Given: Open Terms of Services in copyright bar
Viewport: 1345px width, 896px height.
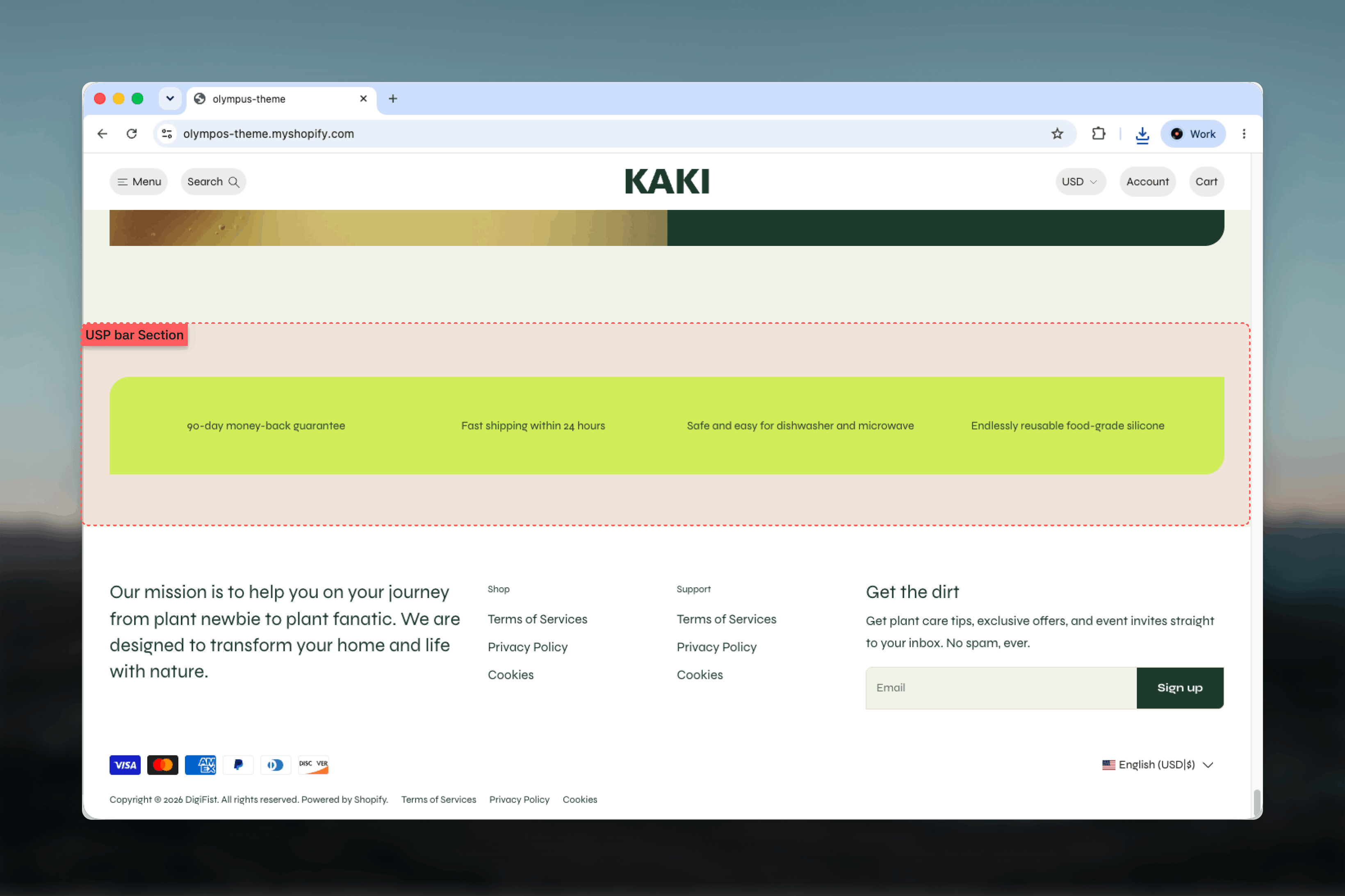Looking at the screenshot, I should (438, 799).
